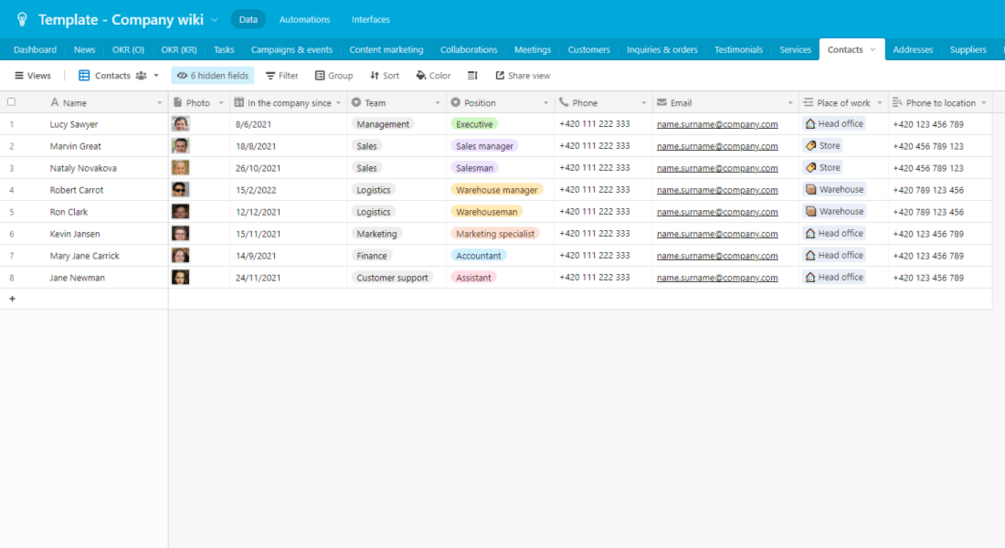1005x548 pixels.
Task: Click the Team field select icon
Action: (x=356, y=103)
